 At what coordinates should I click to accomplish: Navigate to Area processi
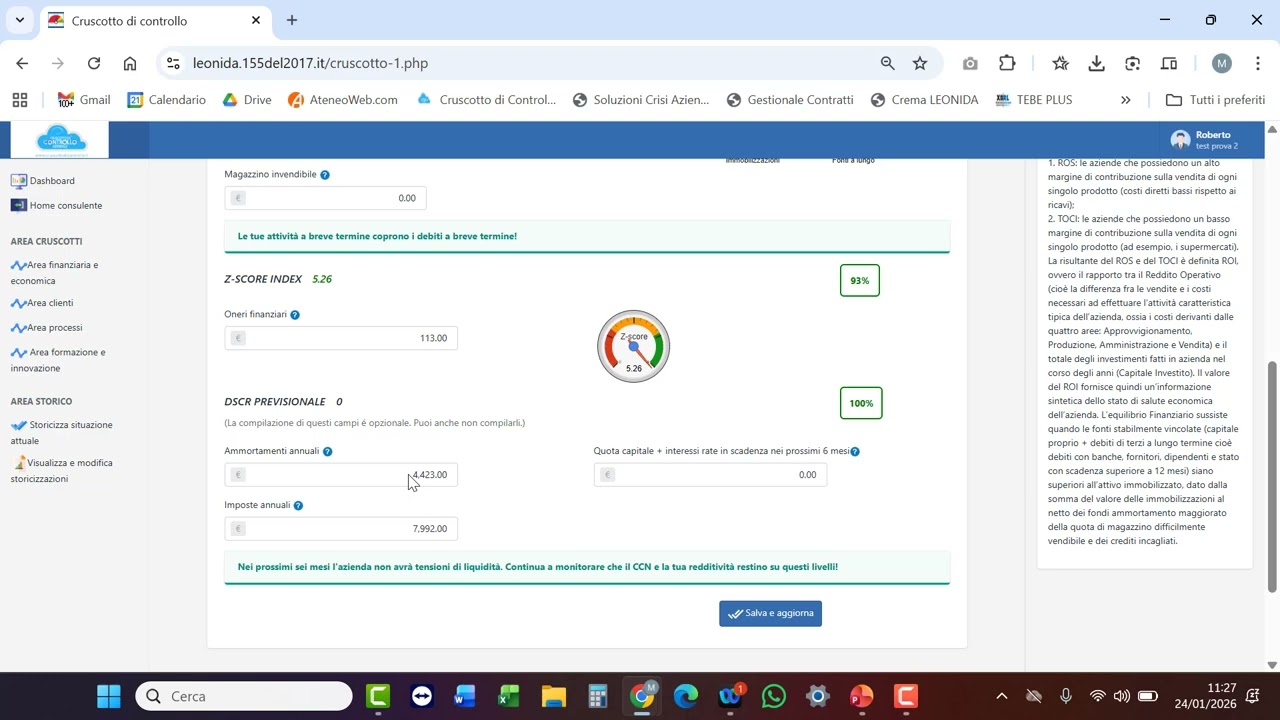click(54, 328)
